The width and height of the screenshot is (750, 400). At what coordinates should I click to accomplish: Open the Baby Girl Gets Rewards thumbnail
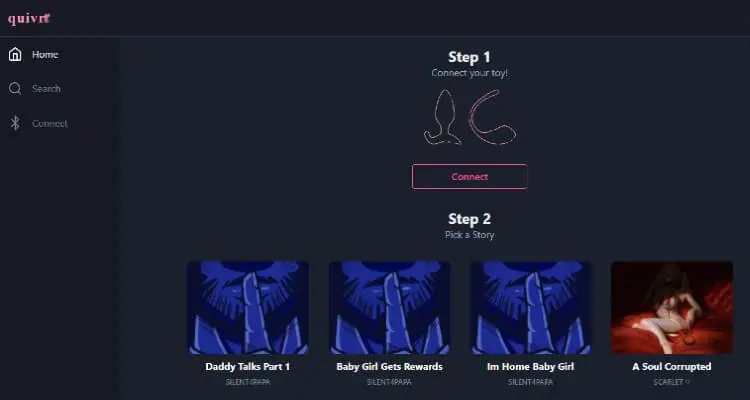[389, 308]
